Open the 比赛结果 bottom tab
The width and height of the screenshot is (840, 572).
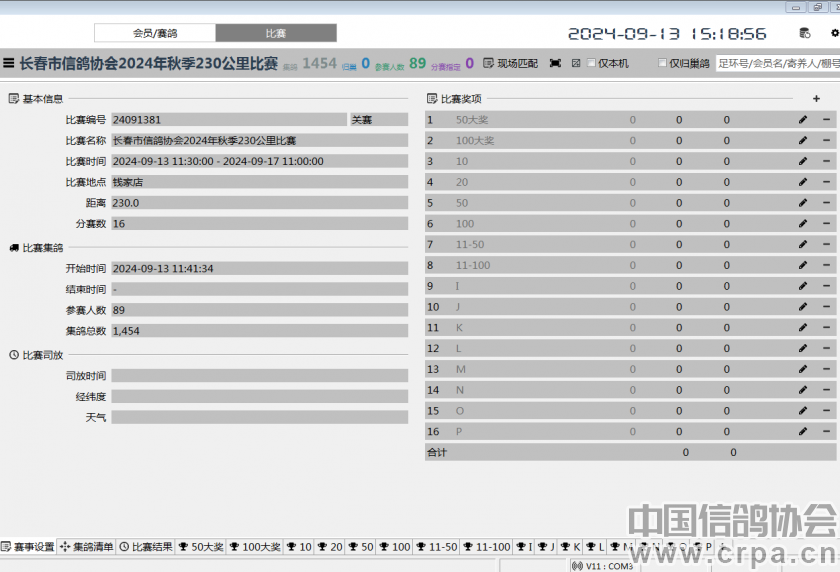[x=146, y=547]
